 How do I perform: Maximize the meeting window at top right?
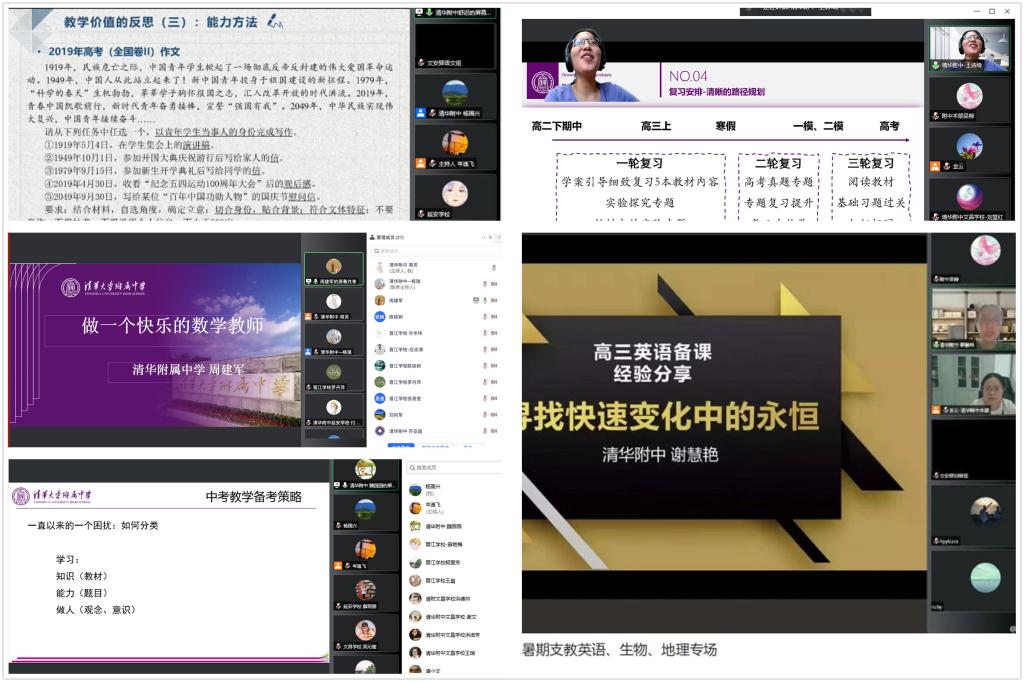click(991, 11)
